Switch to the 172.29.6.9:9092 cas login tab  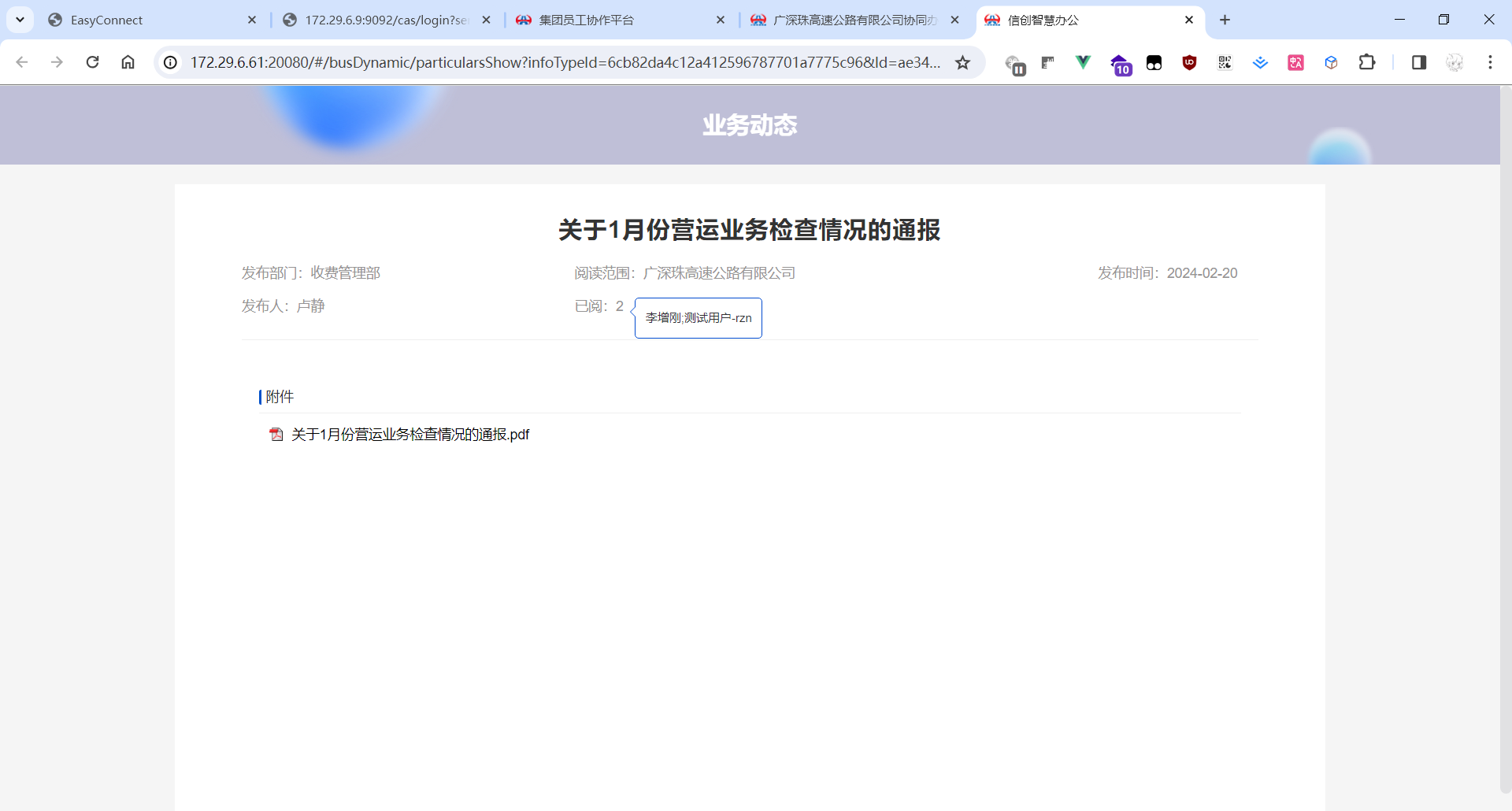coord(387,20)
